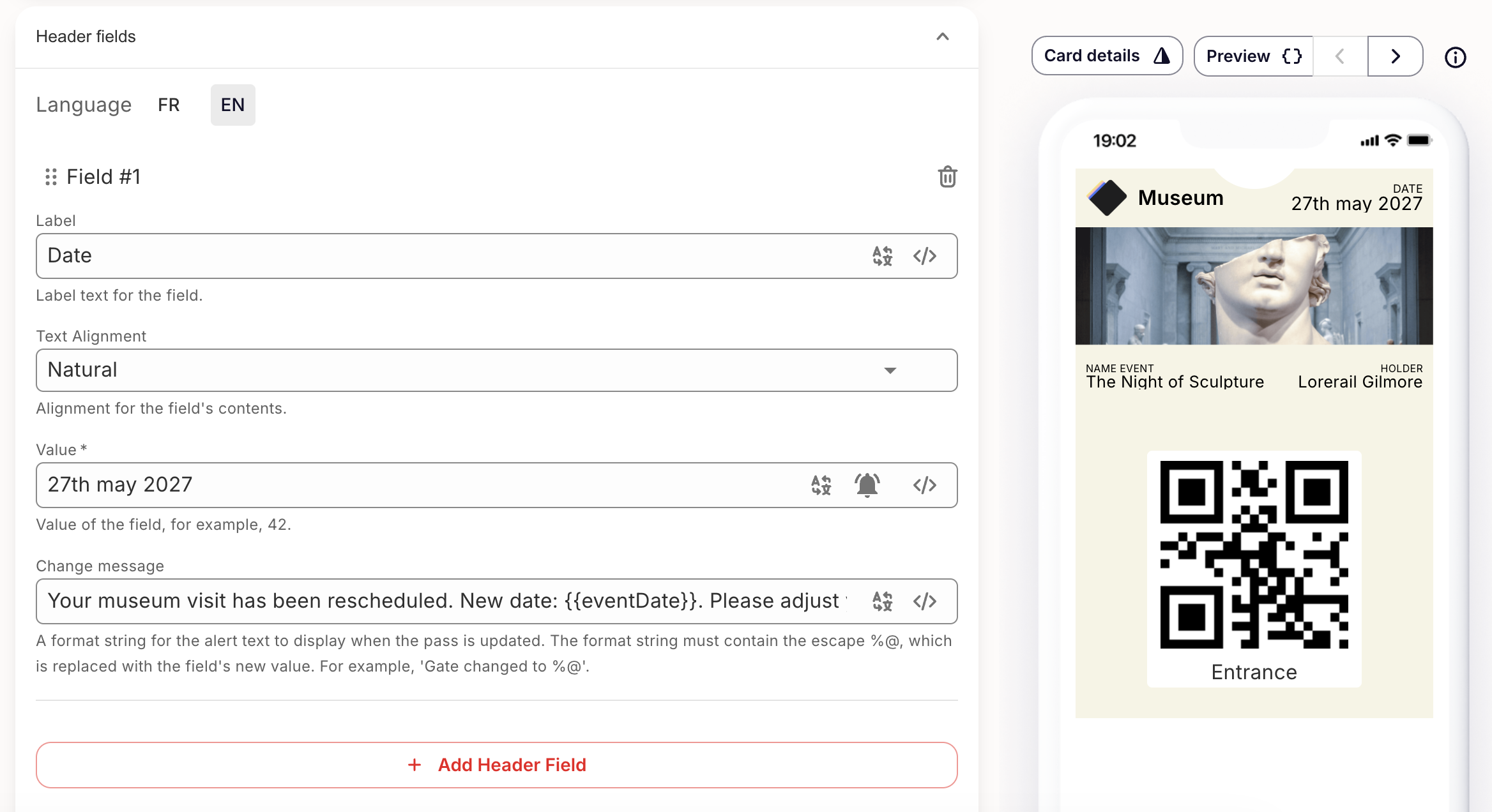Add a new header field
This screenshot has height=812, width=1492.
(498, 765)
